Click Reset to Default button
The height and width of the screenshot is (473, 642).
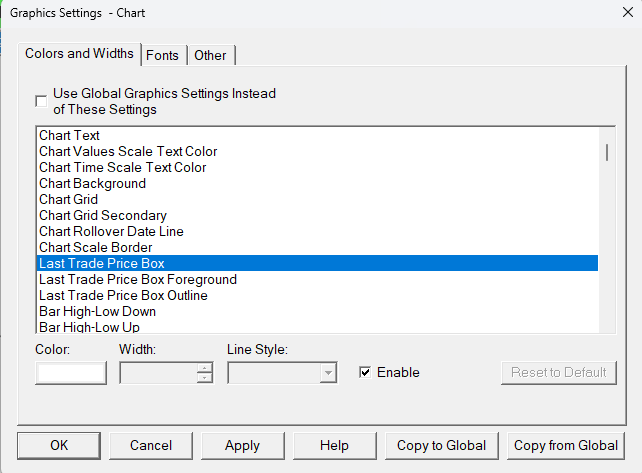[558, 373]
